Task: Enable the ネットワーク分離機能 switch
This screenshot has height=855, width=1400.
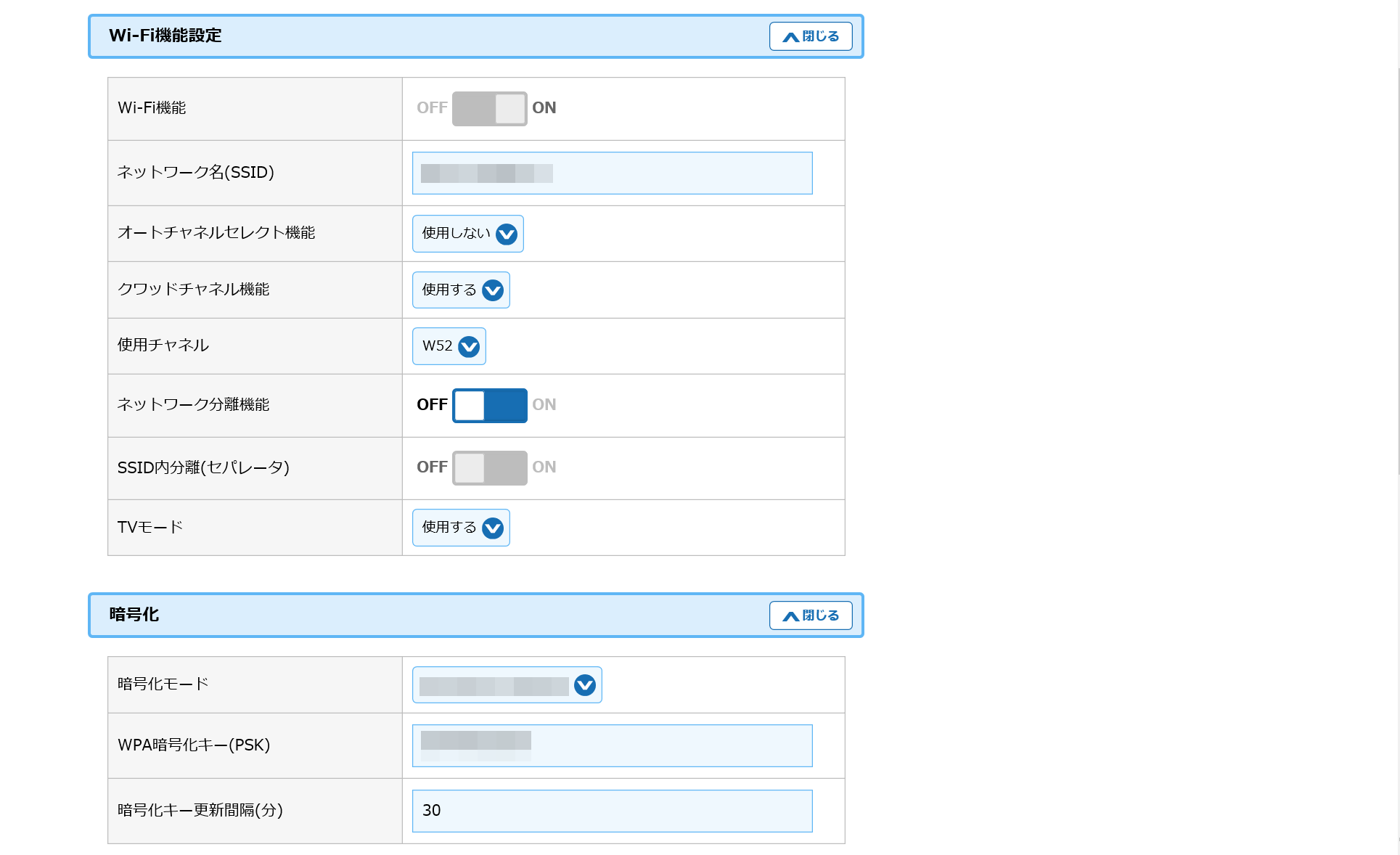Action: tap(489, 405)
